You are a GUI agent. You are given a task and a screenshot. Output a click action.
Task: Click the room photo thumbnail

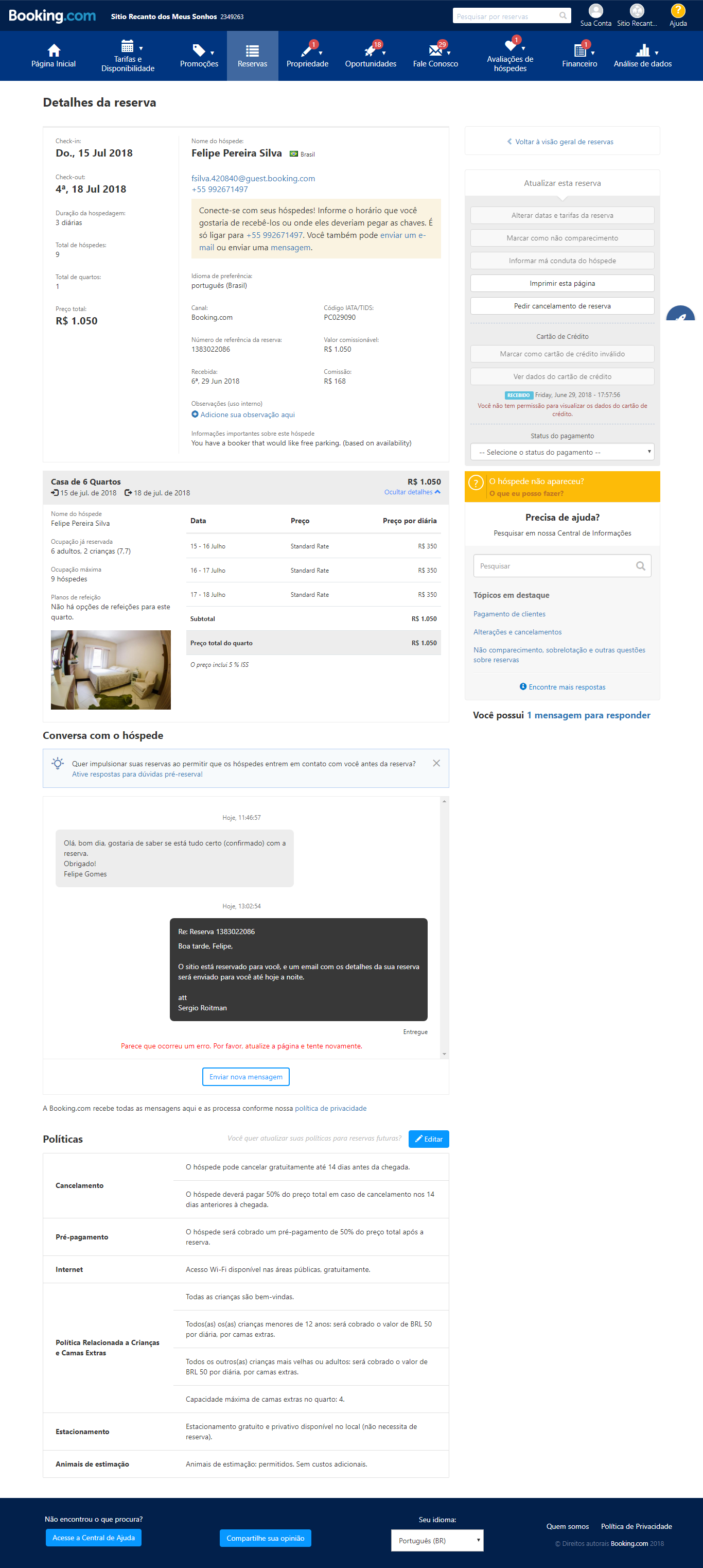click(x=111, y=669)
